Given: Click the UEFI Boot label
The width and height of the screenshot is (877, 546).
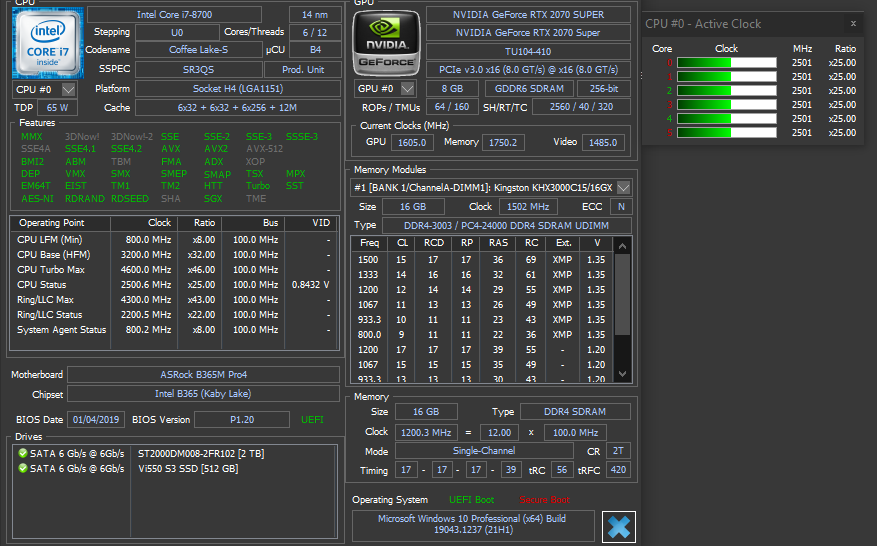Looking at the screenshot, I should (471, 500).
